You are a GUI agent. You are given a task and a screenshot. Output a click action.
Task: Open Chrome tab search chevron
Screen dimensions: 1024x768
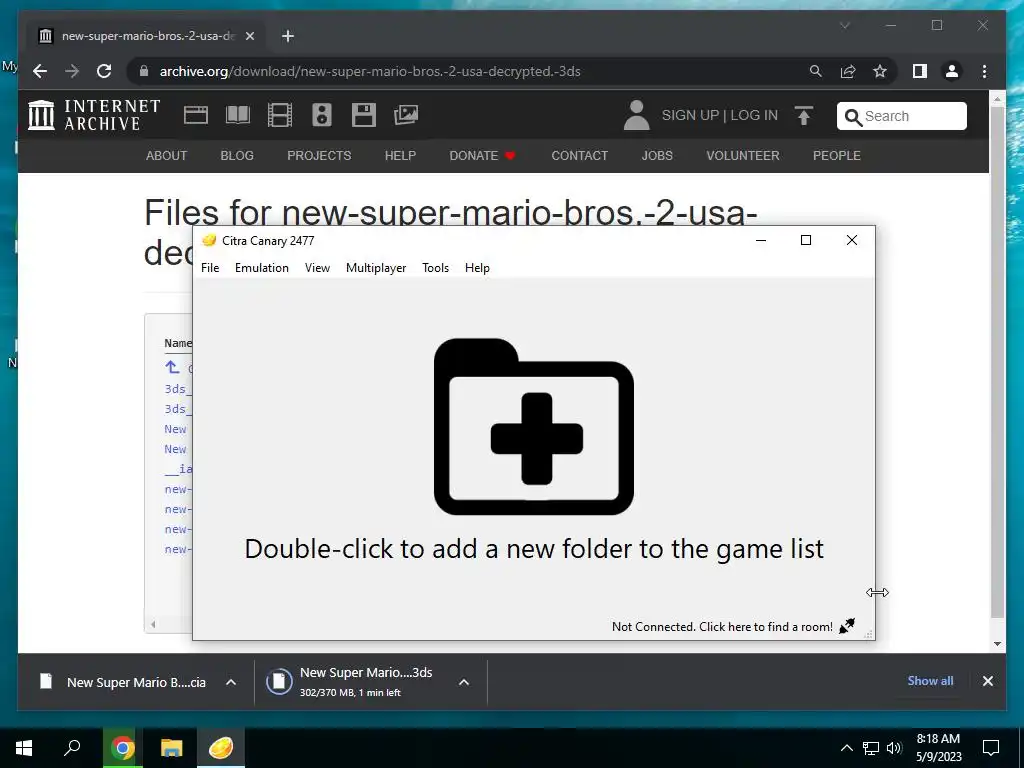pyautogui.click(x=844, y=25)
